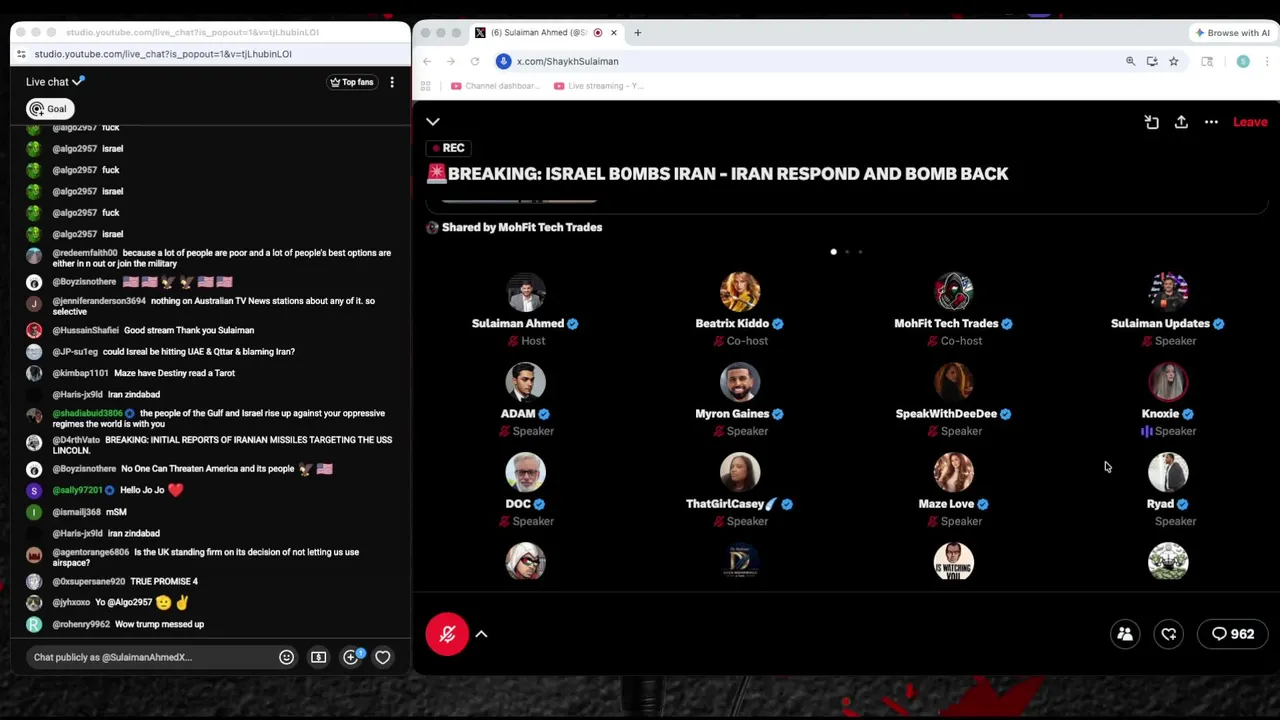Click the search-tabs icon in the browser toolbar

coord(1207,61)
